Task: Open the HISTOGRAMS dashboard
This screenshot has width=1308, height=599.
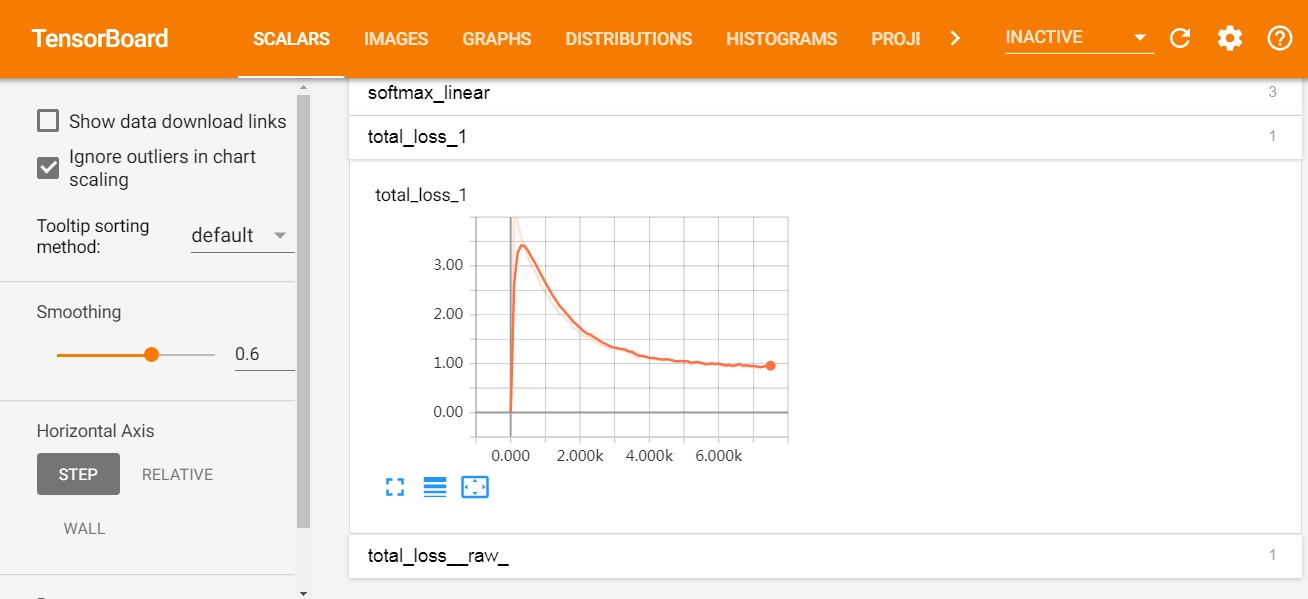Action: tap(781, 39)
